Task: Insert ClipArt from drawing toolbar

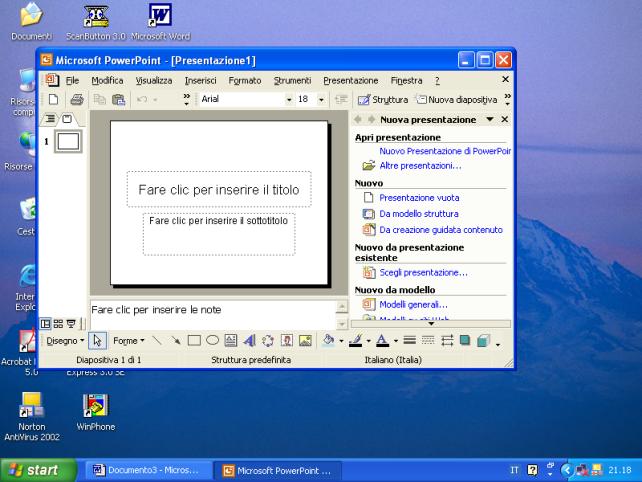Action: pyautogui.click(x=287, y=340)
